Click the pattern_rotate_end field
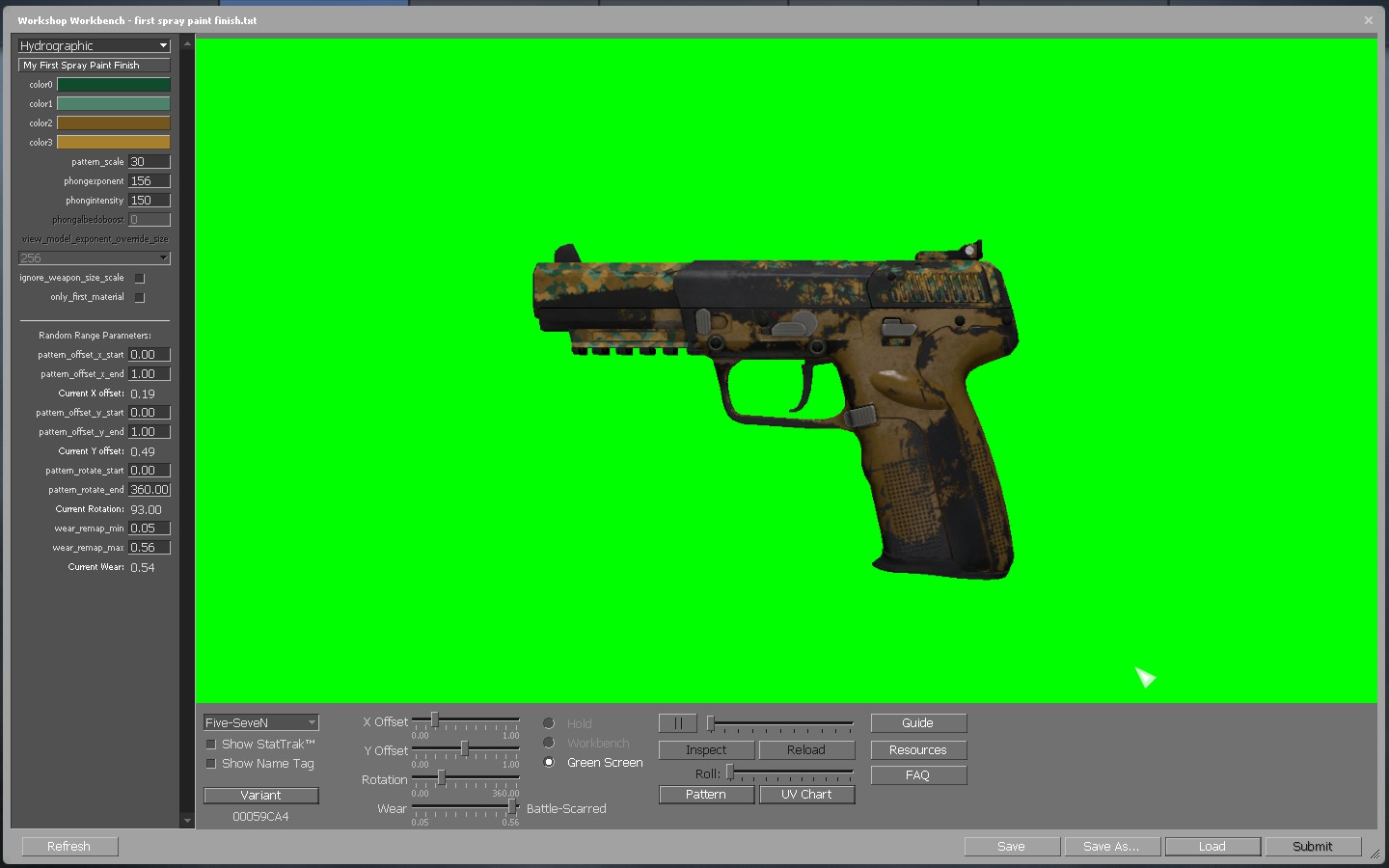 [150, 490]
